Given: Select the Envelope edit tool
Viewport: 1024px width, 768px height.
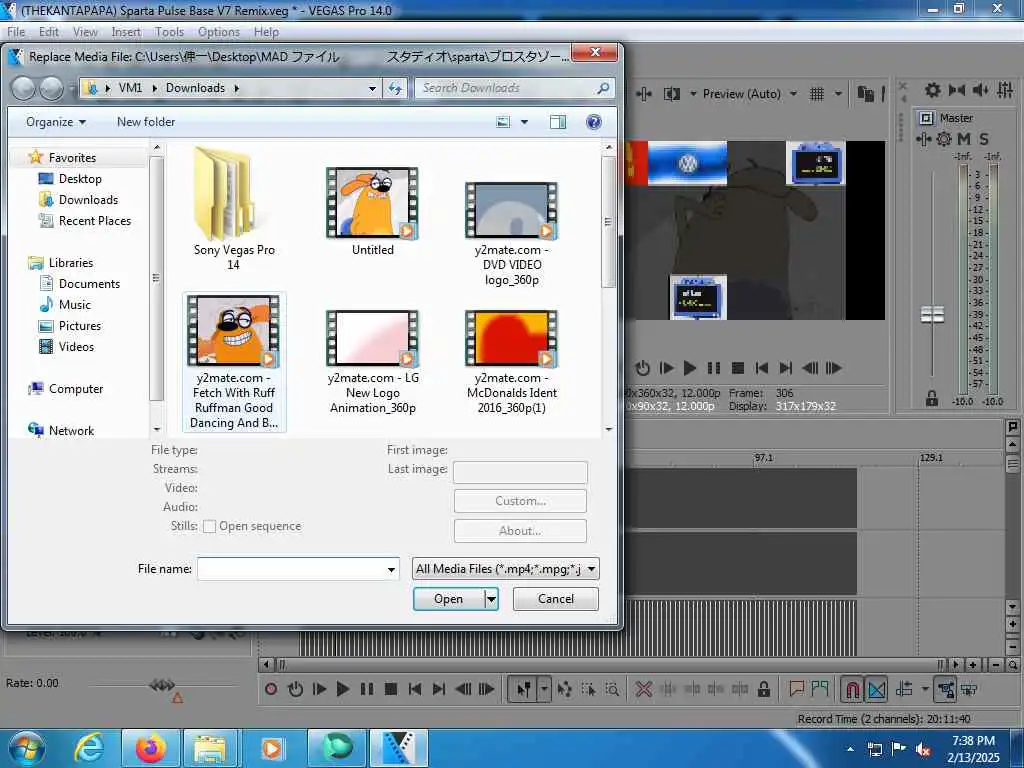Looking at the screenshot, I should click(565, 689).
